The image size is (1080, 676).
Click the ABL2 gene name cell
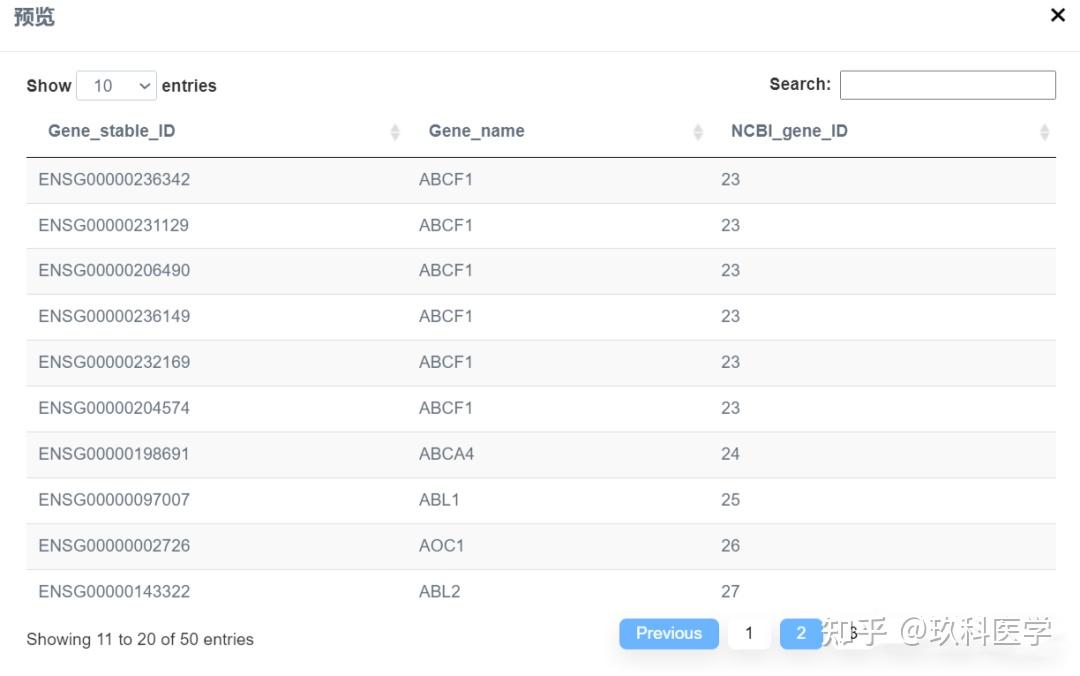pos(439,591)
